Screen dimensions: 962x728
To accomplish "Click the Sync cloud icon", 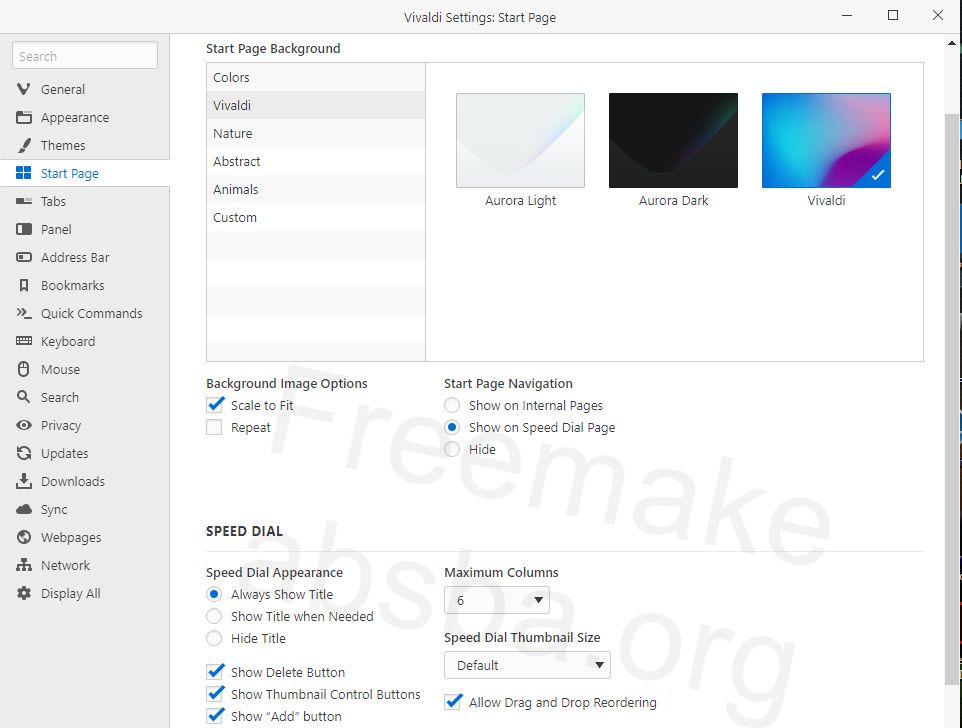I will [x=23, y=509].
